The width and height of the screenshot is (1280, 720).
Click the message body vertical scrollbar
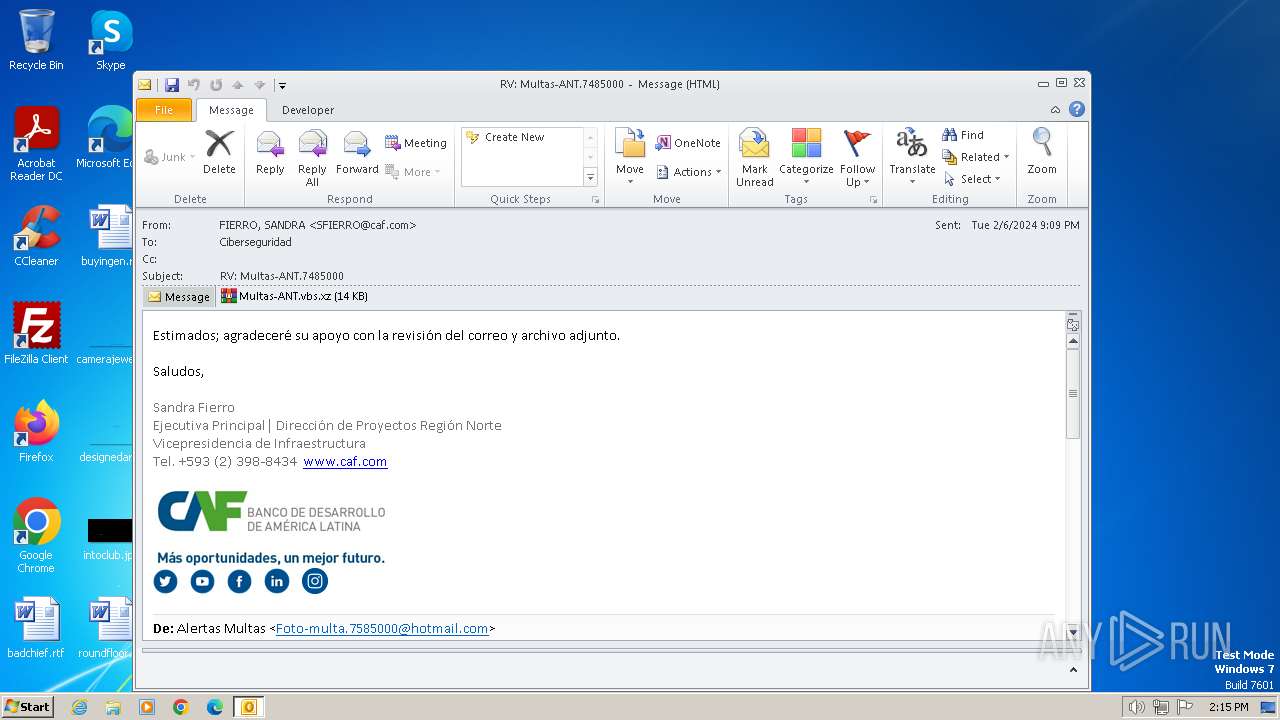tap(1073, 394)
